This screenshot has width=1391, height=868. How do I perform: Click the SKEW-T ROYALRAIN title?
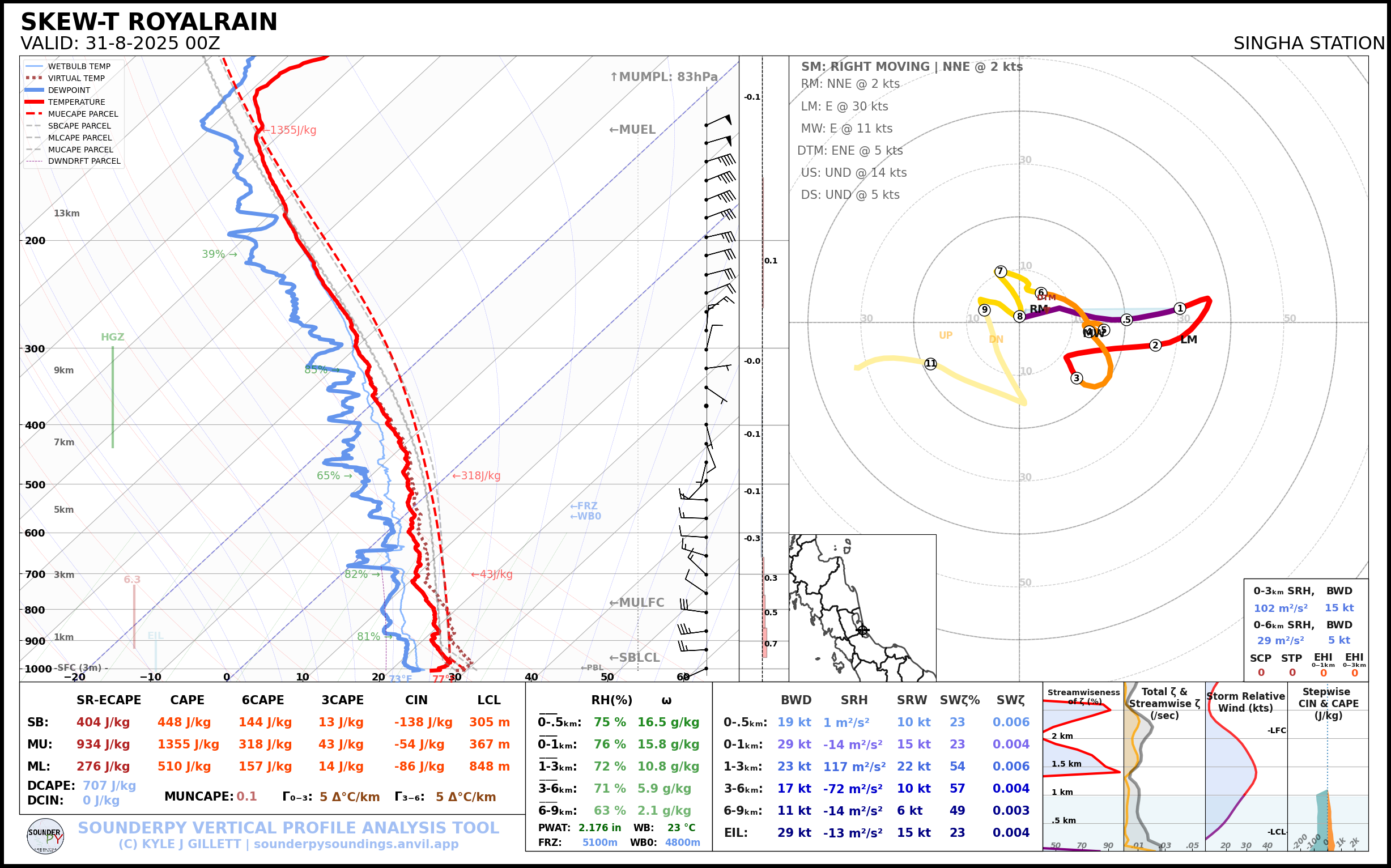coord(148,22)
